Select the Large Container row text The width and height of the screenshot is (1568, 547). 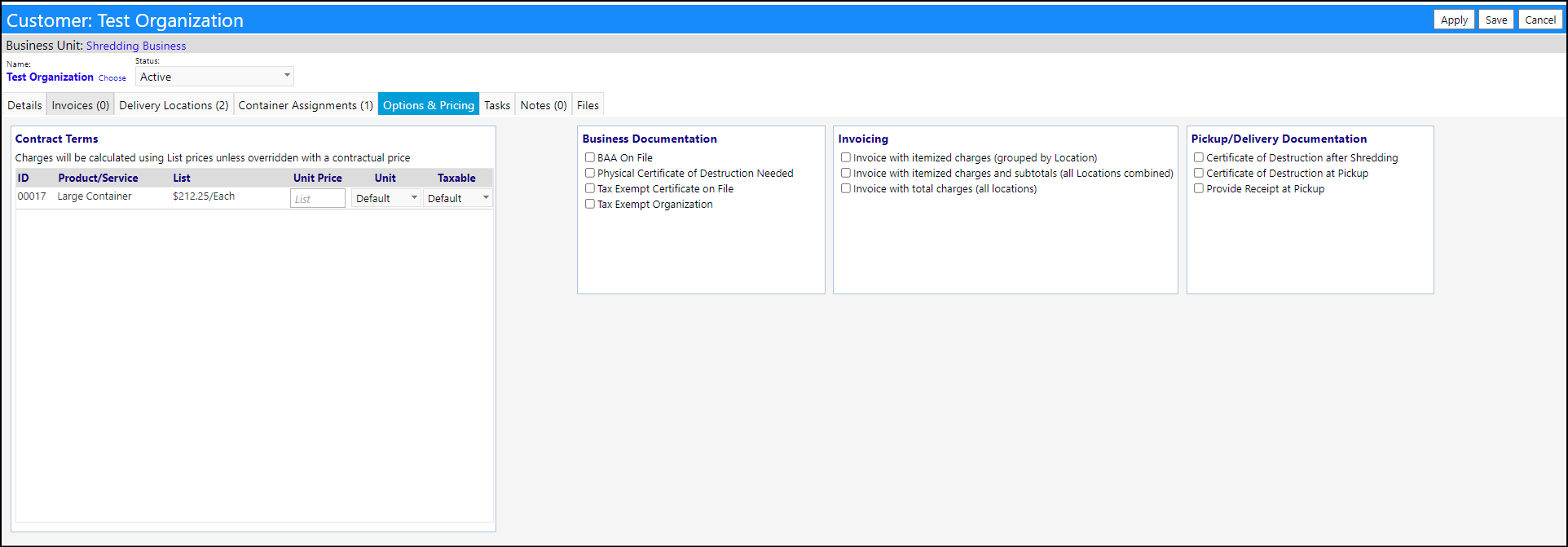pyautogui.click(x=95, y=196)
